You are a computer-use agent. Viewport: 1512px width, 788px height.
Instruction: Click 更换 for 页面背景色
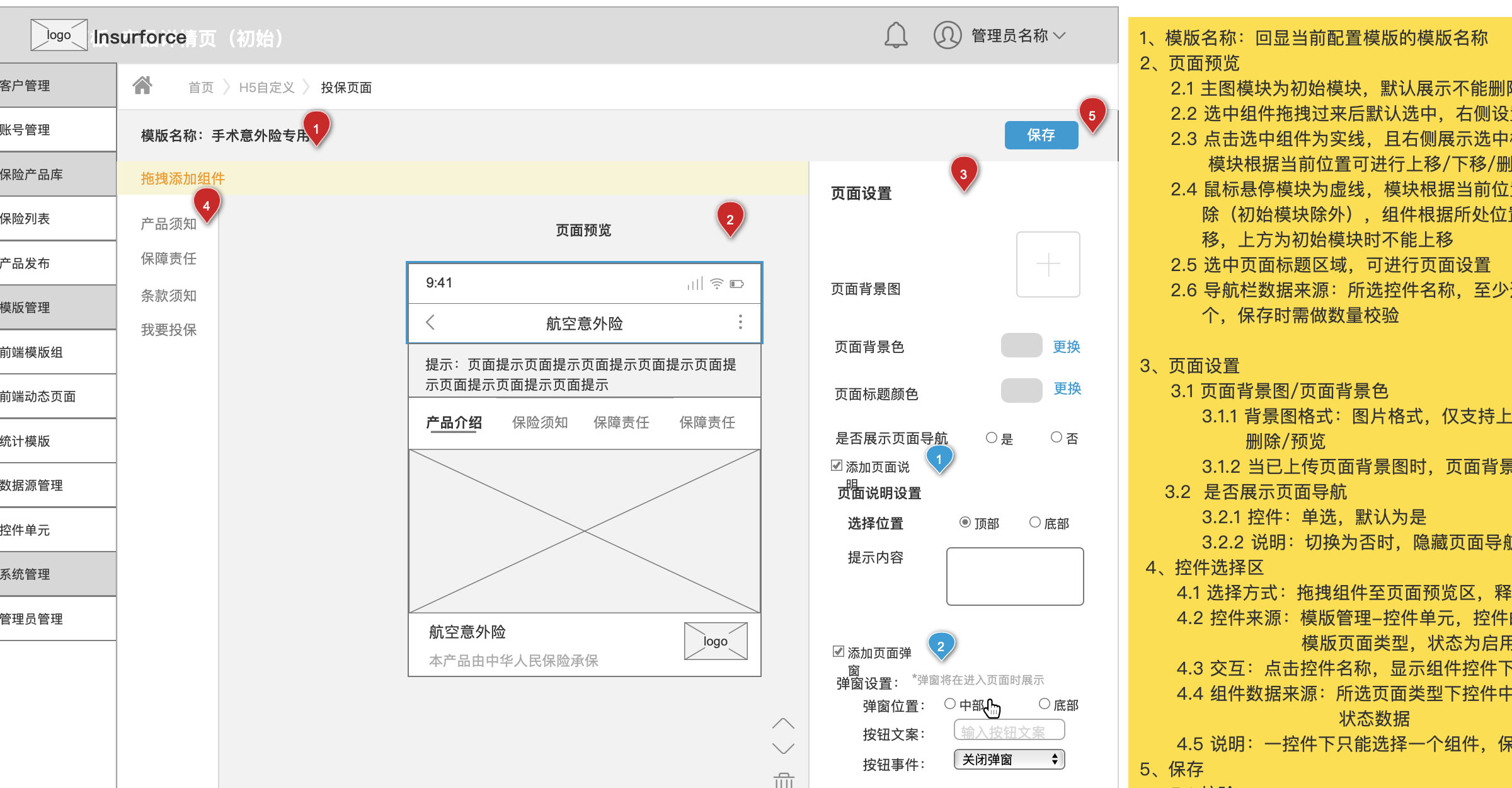pos(1067,346)
